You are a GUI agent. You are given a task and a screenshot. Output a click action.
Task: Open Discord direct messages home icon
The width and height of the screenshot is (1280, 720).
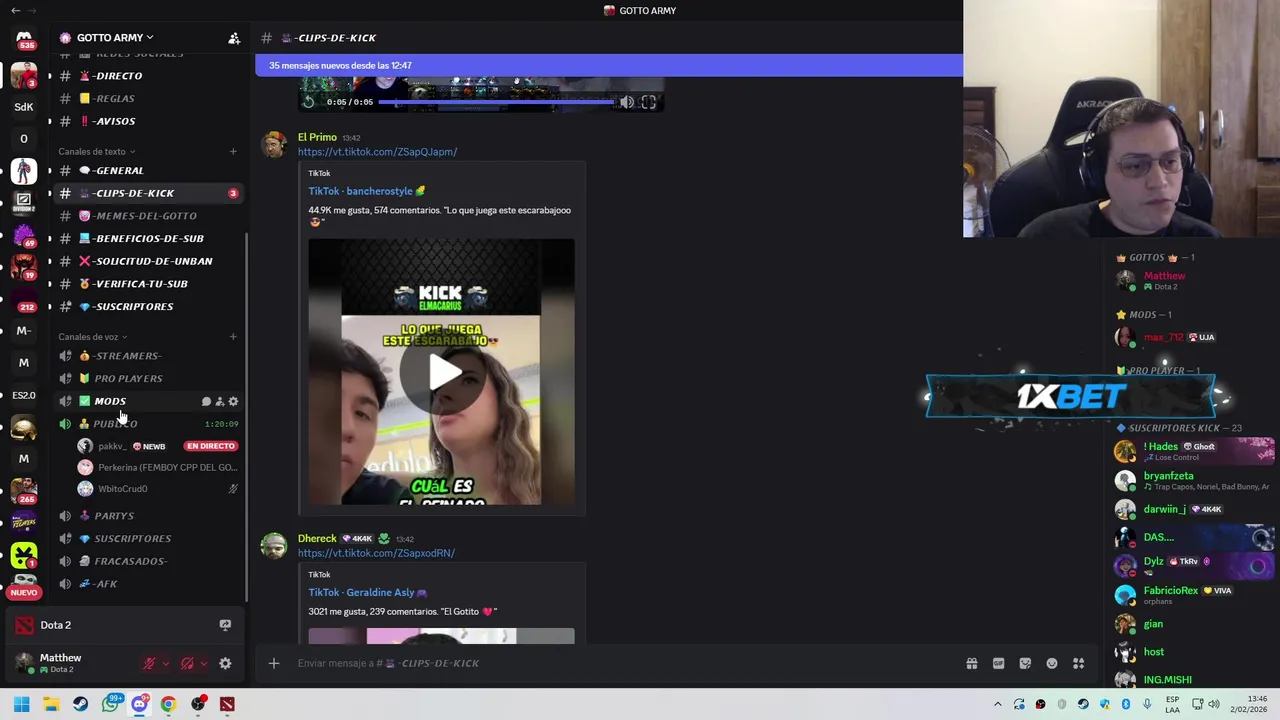coord(24,40)
